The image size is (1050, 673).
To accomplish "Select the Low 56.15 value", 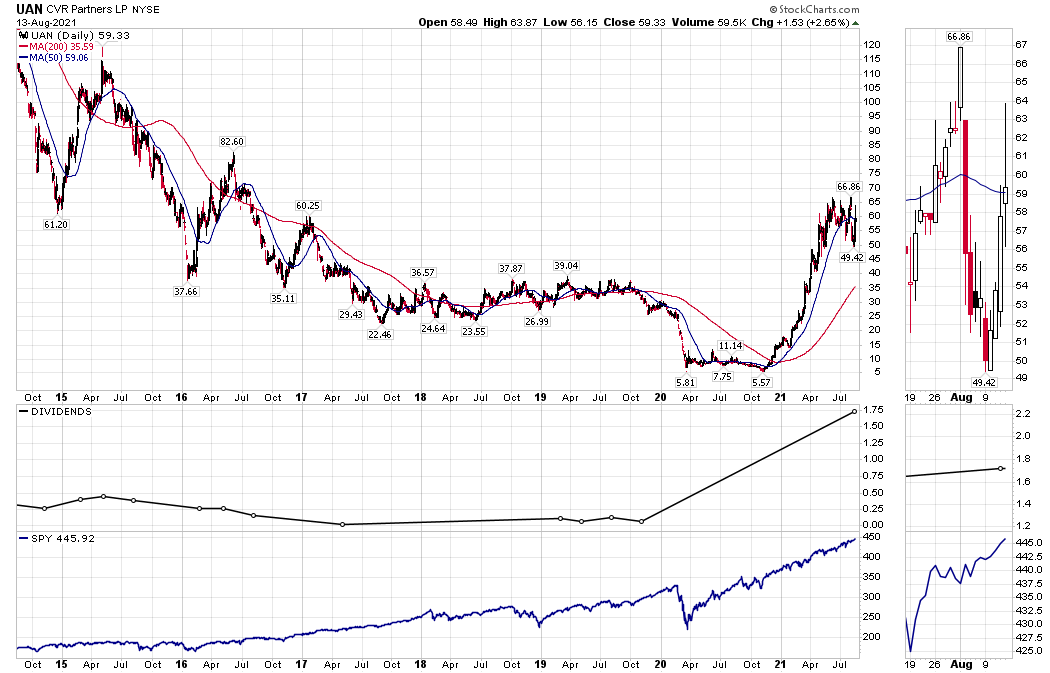I will pyautogui.click(x=570, y=22).
